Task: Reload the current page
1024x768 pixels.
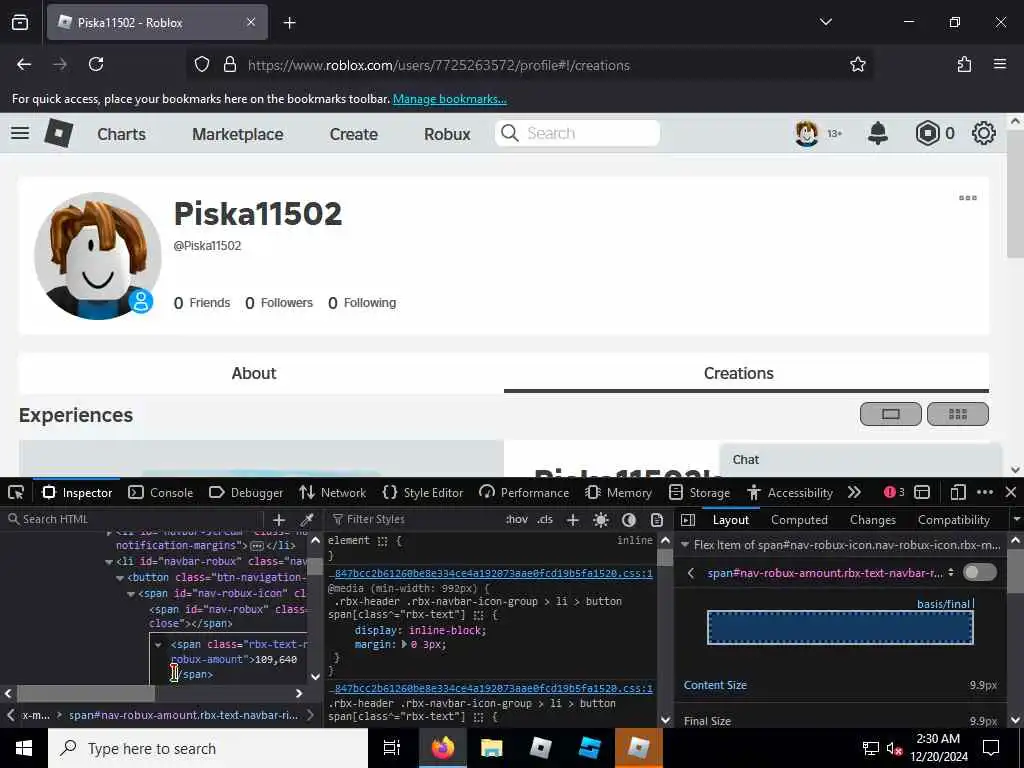Action: click(x=96, y=64)
